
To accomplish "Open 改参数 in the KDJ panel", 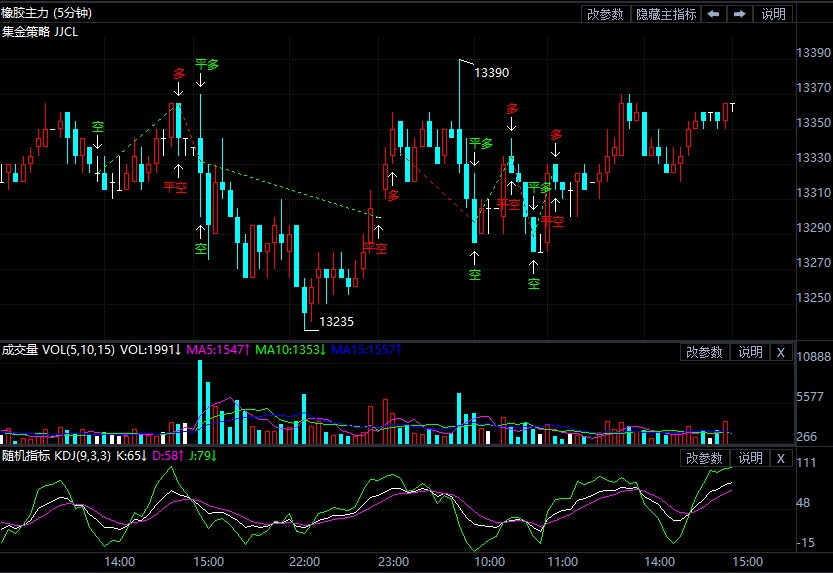I will [x=704, y=458].
